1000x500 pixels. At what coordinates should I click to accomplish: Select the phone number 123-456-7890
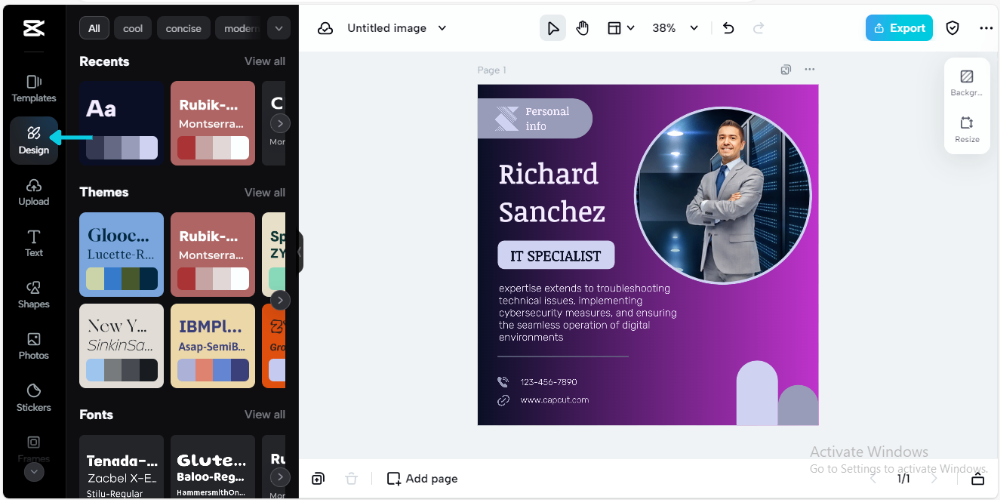tap(548, 382)
